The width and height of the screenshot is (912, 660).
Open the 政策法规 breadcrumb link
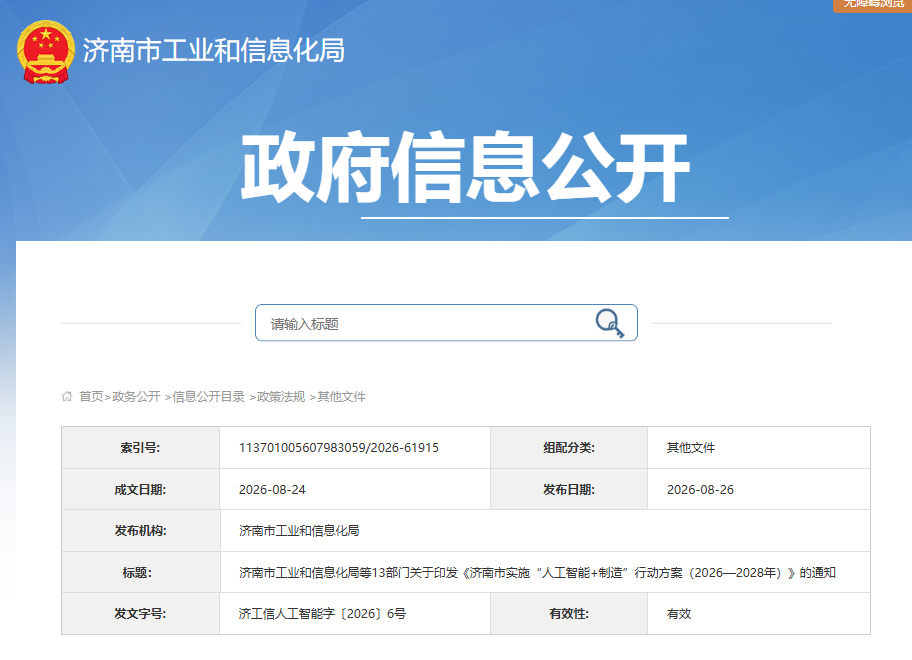coord(281,397)
